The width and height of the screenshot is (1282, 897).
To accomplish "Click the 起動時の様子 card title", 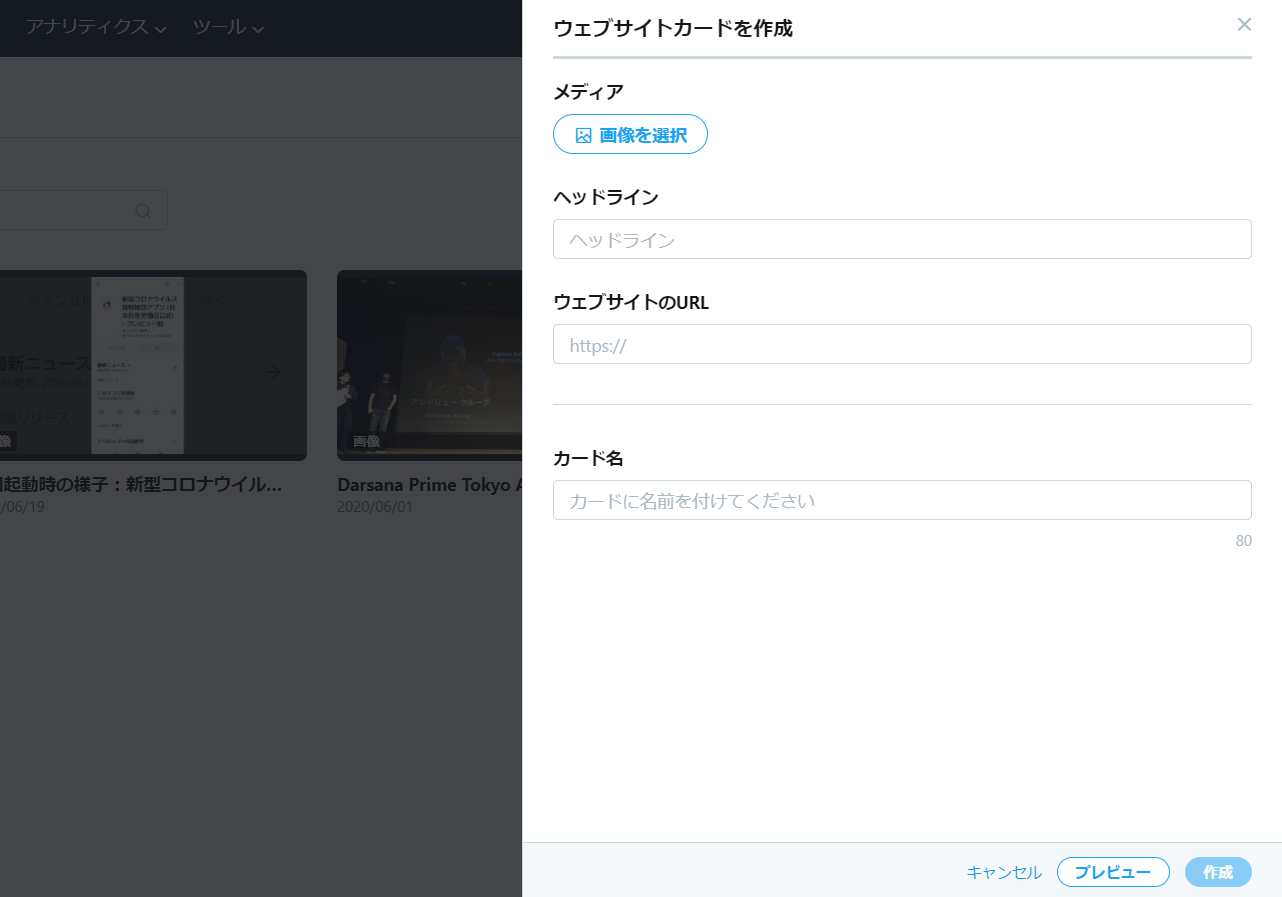I will 141,485.
